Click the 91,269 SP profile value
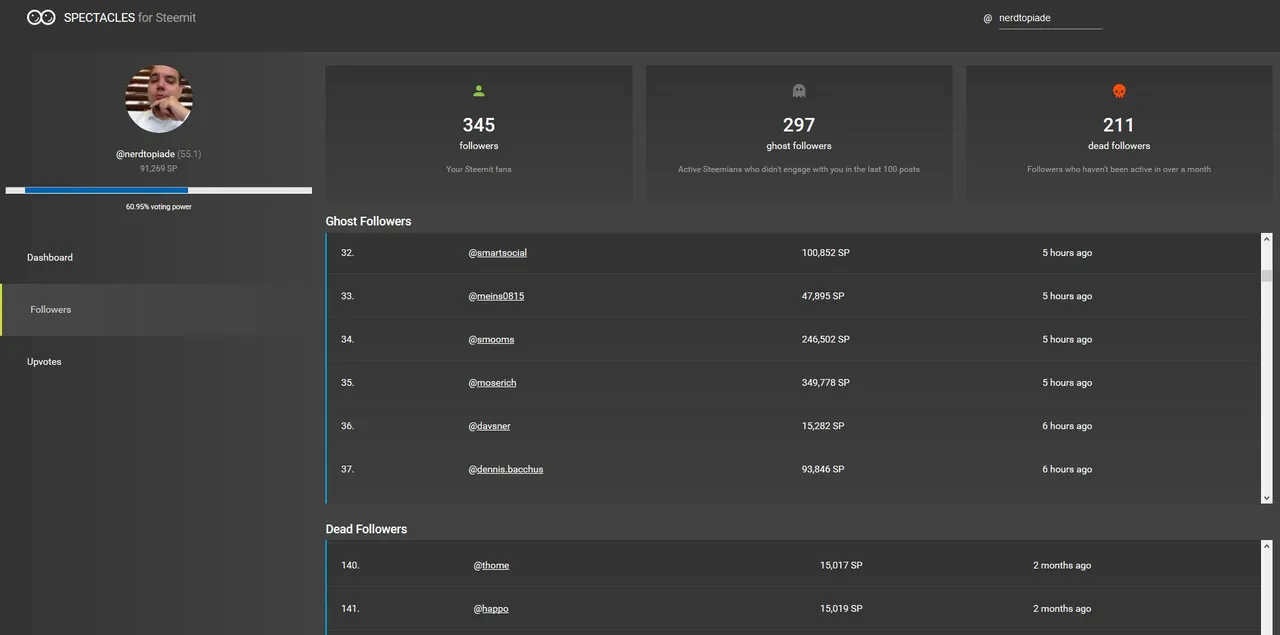 pyautogui.click(x=158, y=169)
